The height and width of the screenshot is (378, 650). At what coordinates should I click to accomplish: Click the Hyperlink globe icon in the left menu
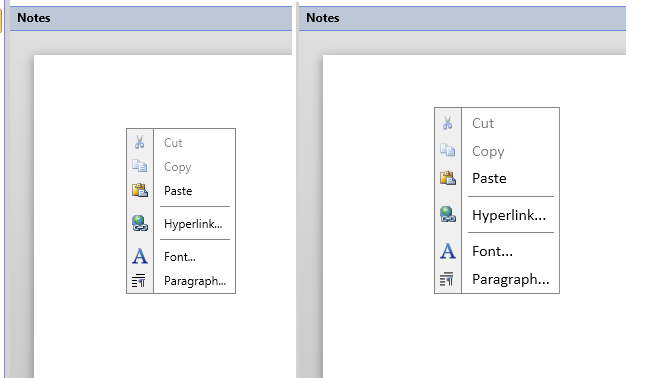(x=140, y=223)
